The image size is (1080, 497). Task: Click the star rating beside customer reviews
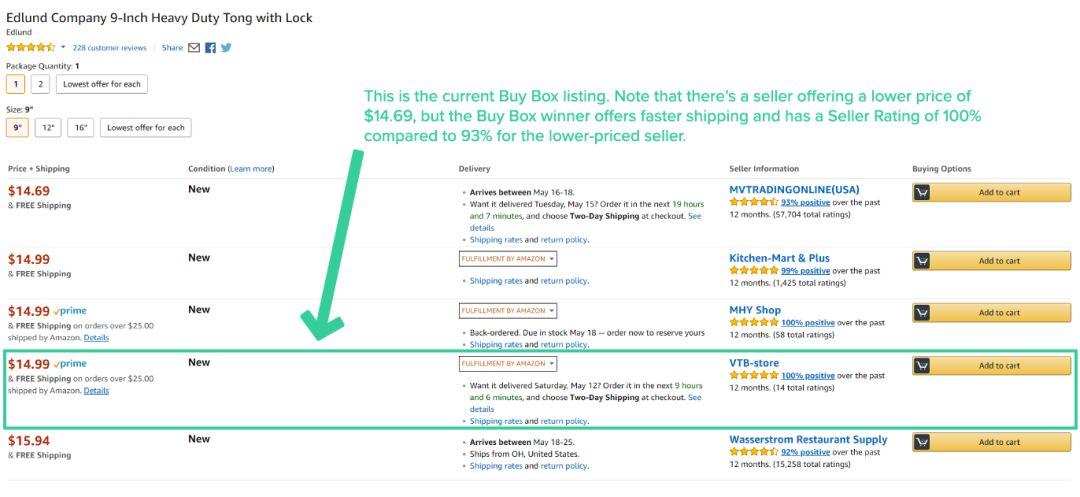[31, 47]
